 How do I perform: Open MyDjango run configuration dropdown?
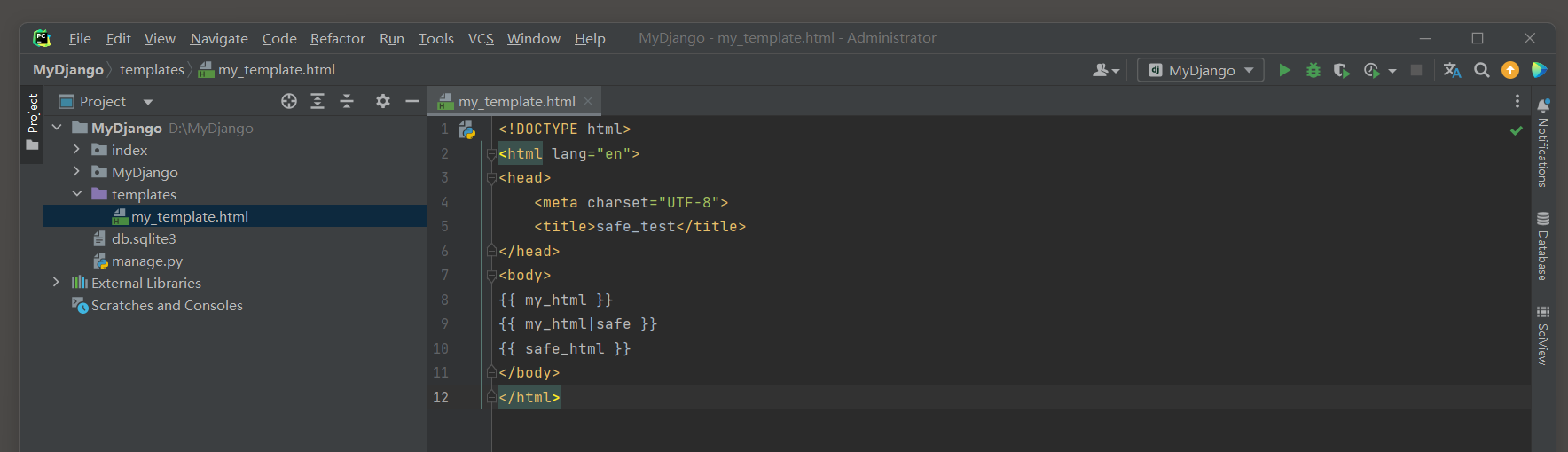1201,70
